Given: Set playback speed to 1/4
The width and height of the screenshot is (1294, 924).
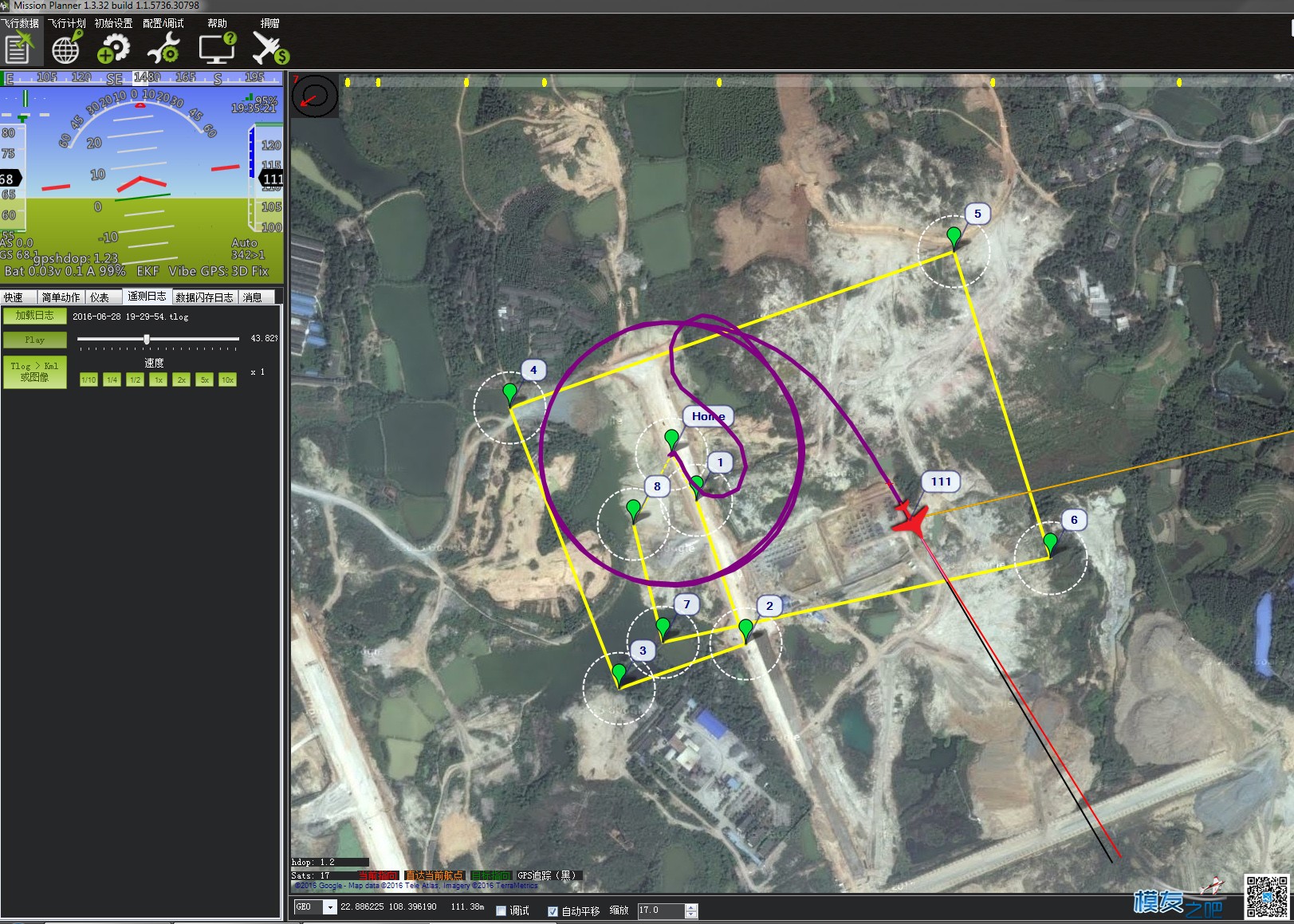Looking at the screenshot, I should (112, 379).
